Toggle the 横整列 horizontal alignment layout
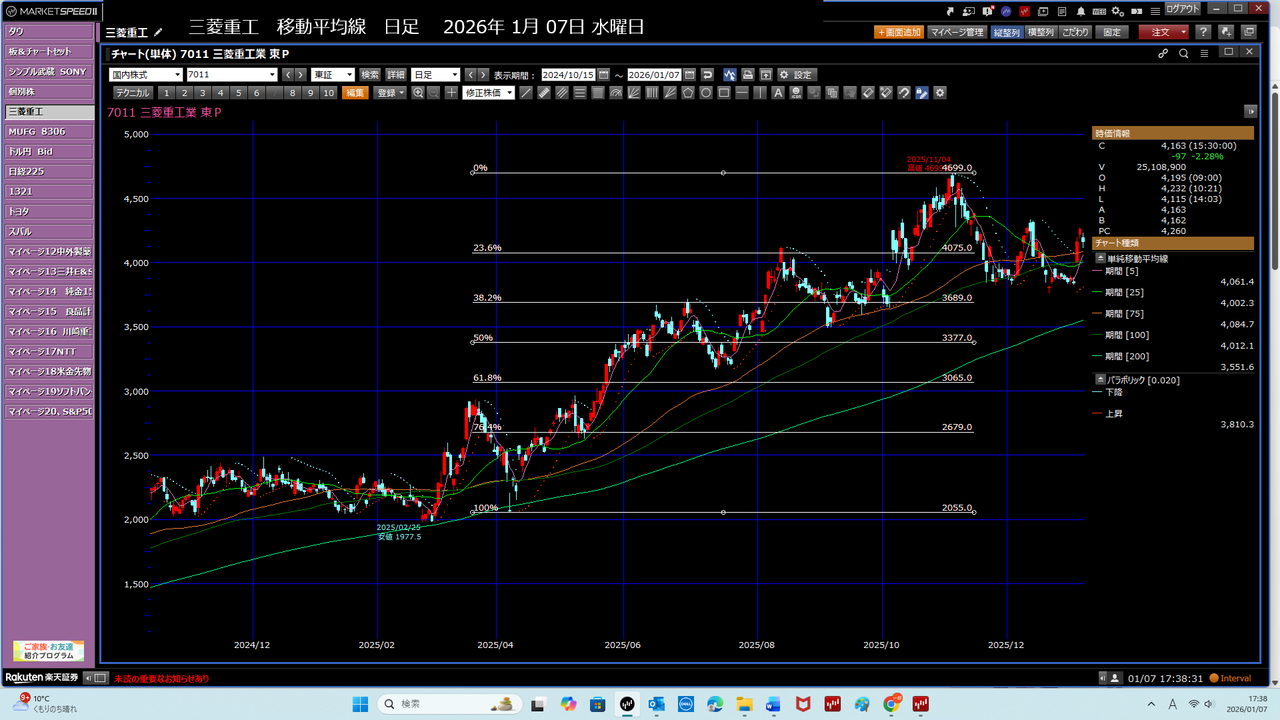1280x720 pixels. tap(1040, 32)
